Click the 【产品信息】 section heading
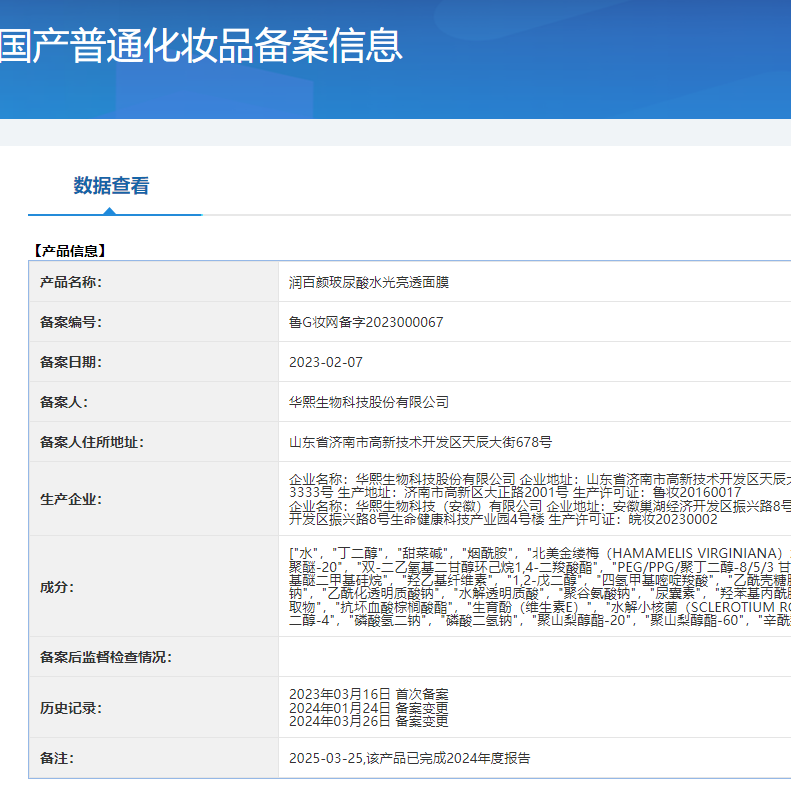 tap(69, 251)
